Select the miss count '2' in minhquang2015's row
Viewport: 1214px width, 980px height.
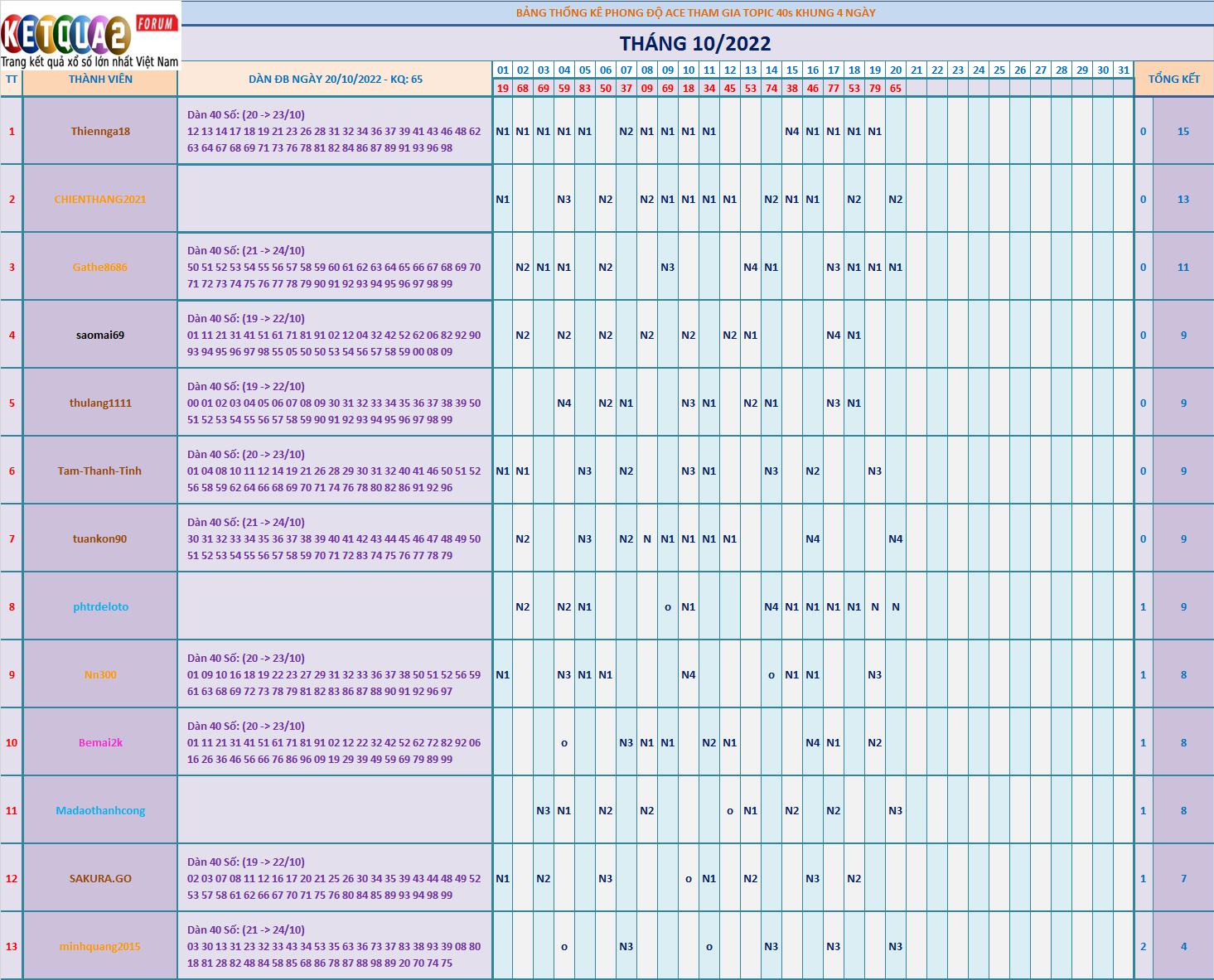(1144, 946)
